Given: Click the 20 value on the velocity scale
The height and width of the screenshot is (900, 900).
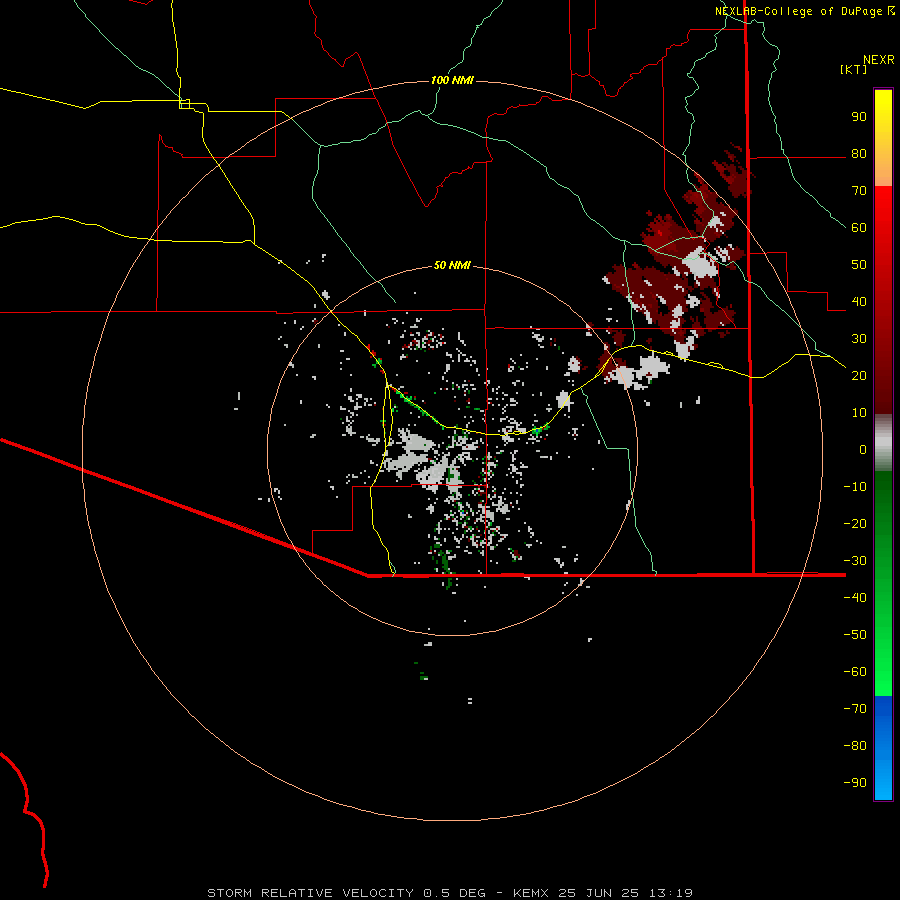Looking at the screenshot, I should 859,375.
